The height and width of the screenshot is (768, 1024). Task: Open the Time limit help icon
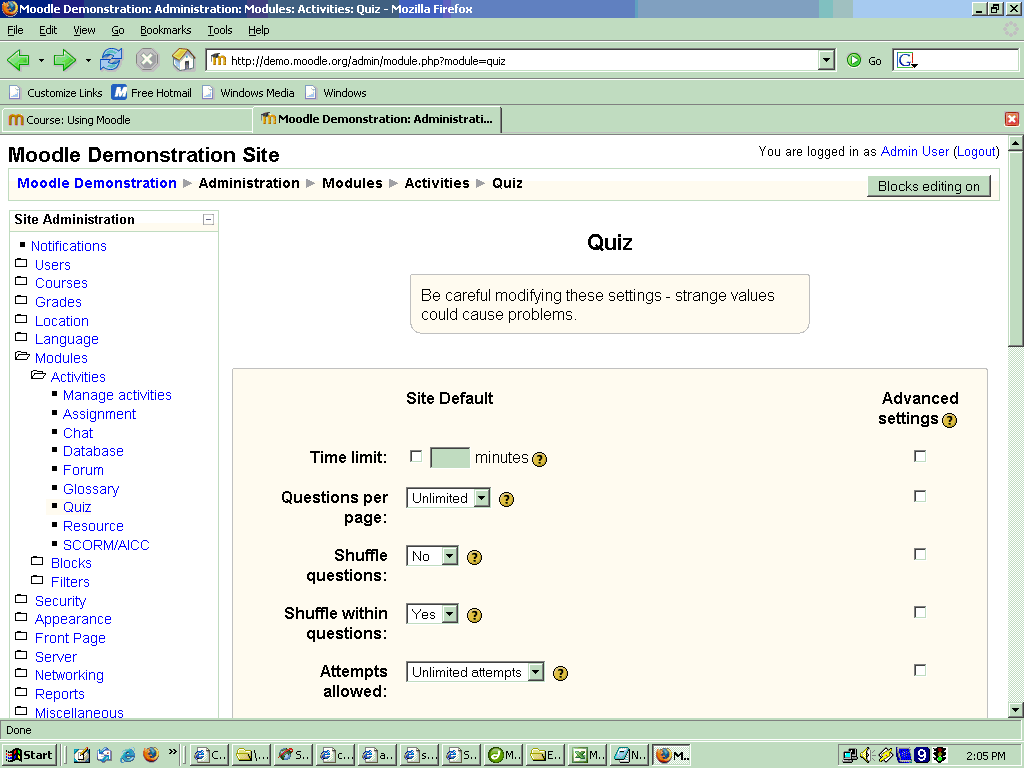(x=539, y=459)
